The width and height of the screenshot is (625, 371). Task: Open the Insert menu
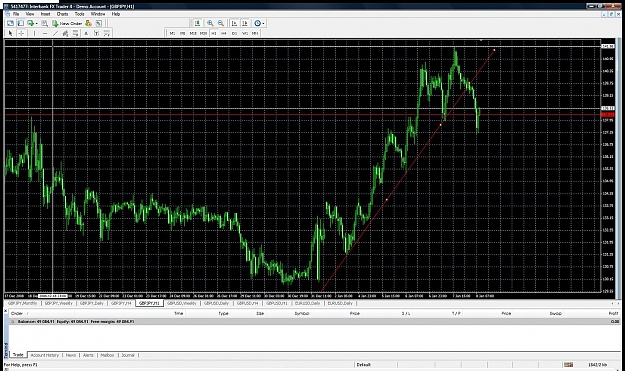(45, 14)
